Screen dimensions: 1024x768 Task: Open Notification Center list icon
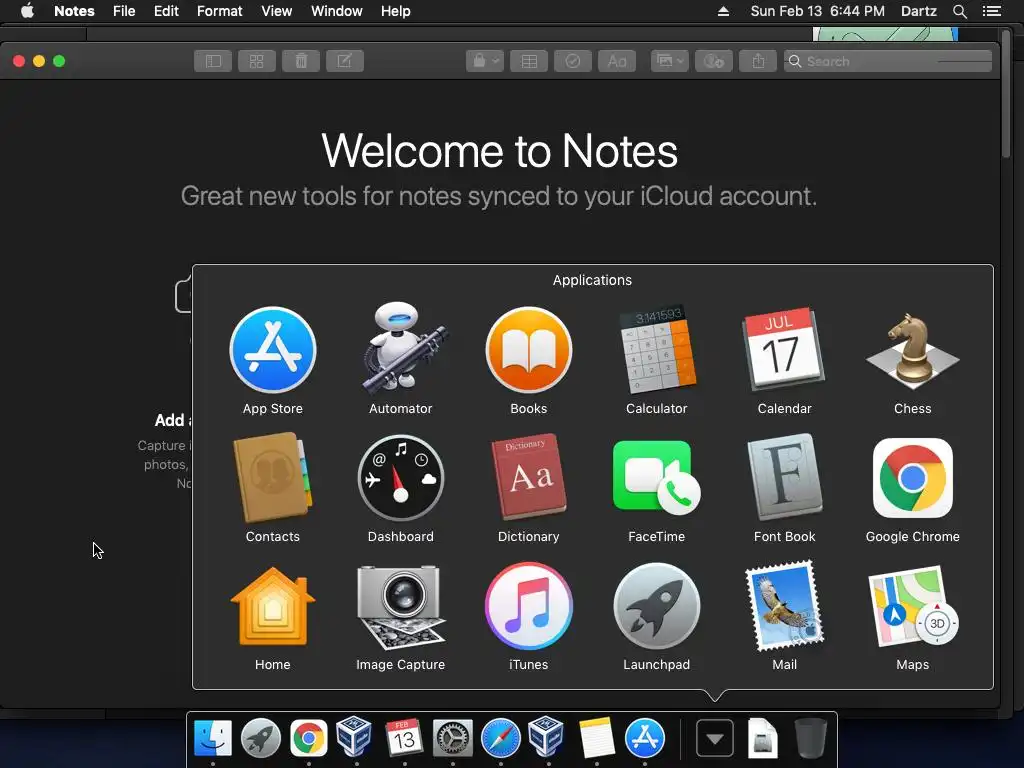tap(992, 11)
